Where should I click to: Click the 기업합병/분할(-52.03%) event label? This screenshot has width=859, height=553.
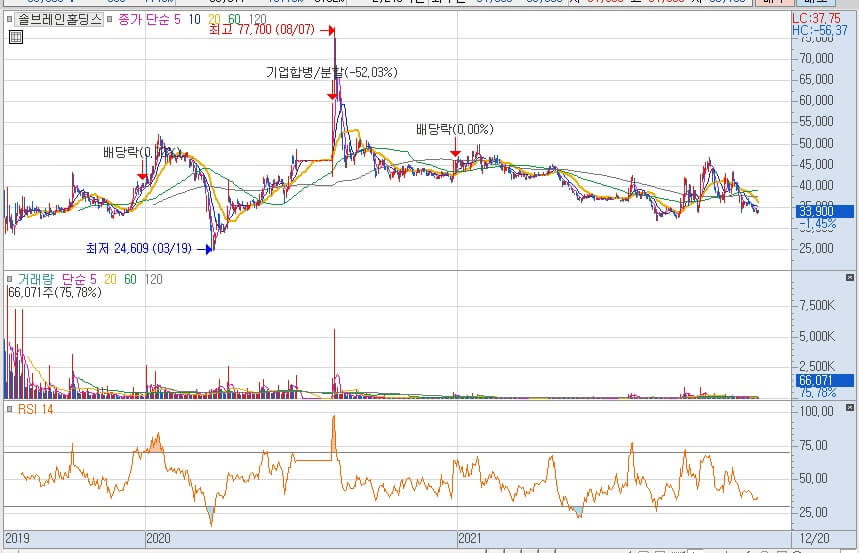[x=331, y=72]
